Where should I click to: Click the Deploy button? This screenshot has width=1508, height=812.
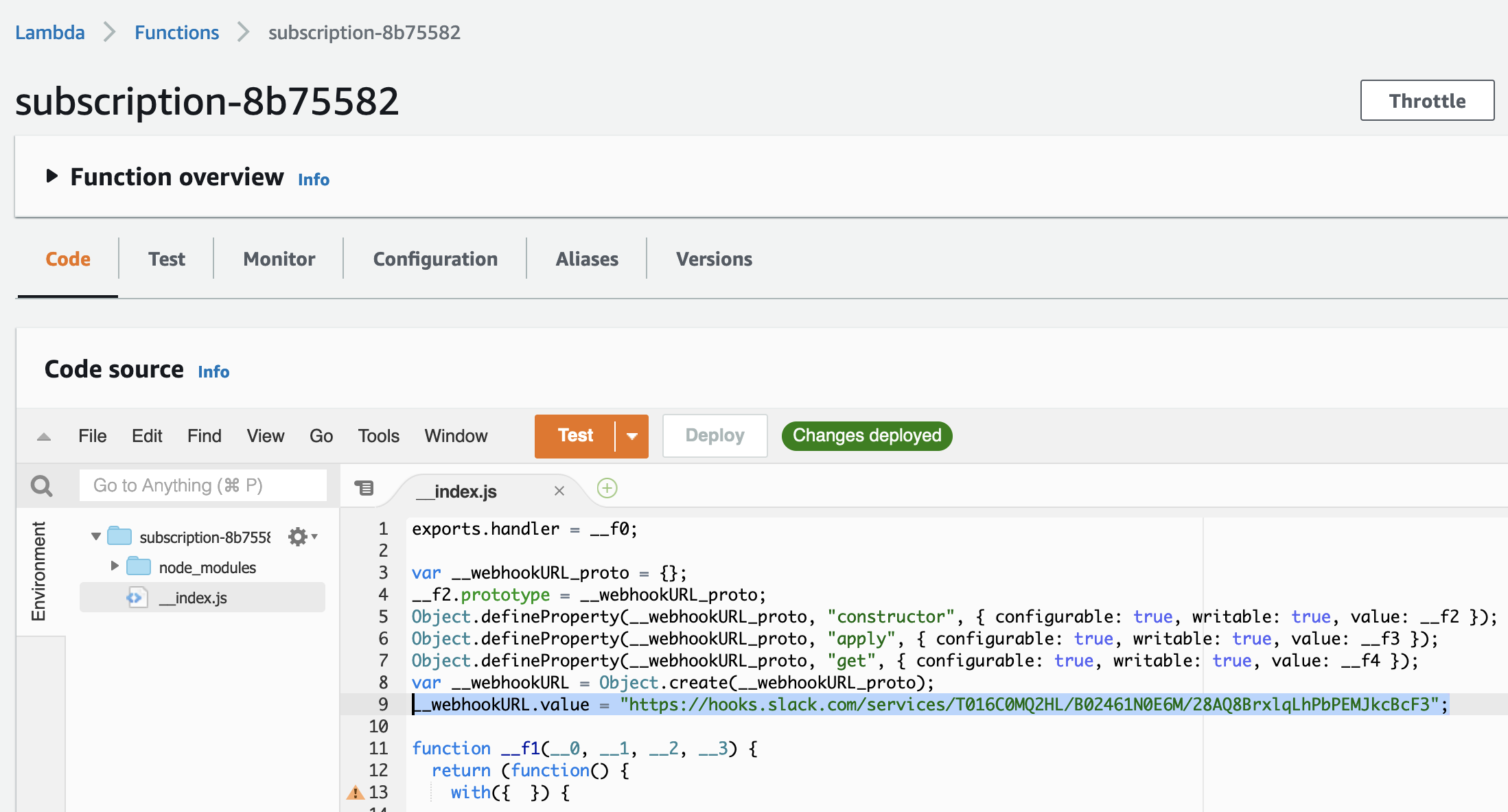click(715, 436)
